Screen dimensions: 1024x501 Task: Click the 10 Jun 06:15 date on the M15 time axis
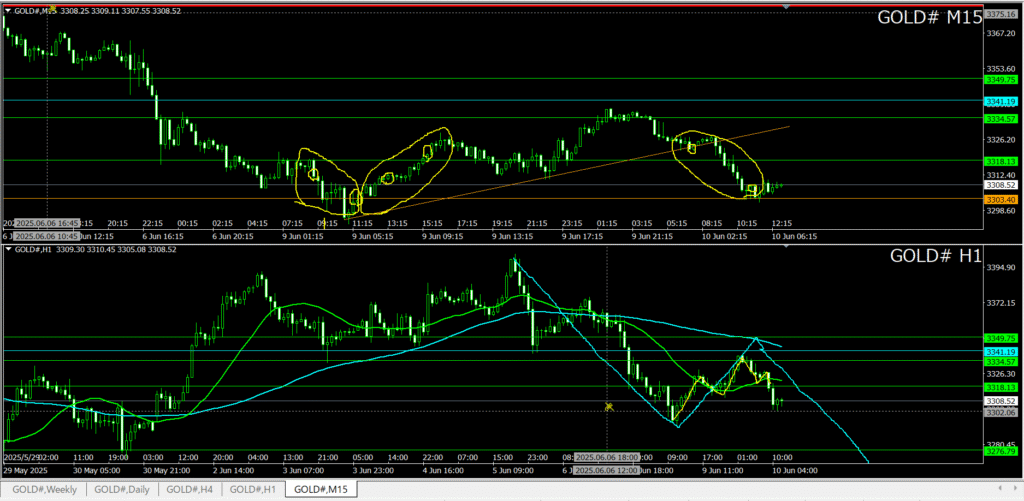(793, 236)
